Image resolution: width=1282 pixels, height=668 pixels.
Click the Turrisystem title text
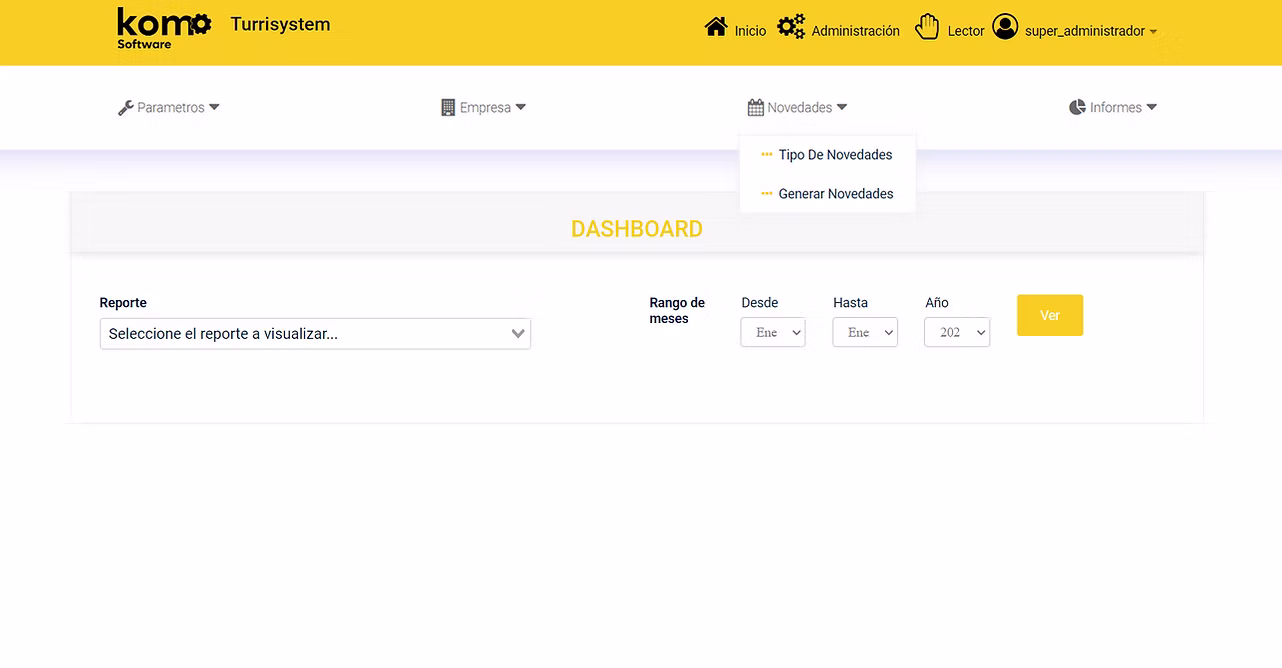click(280, 25)
